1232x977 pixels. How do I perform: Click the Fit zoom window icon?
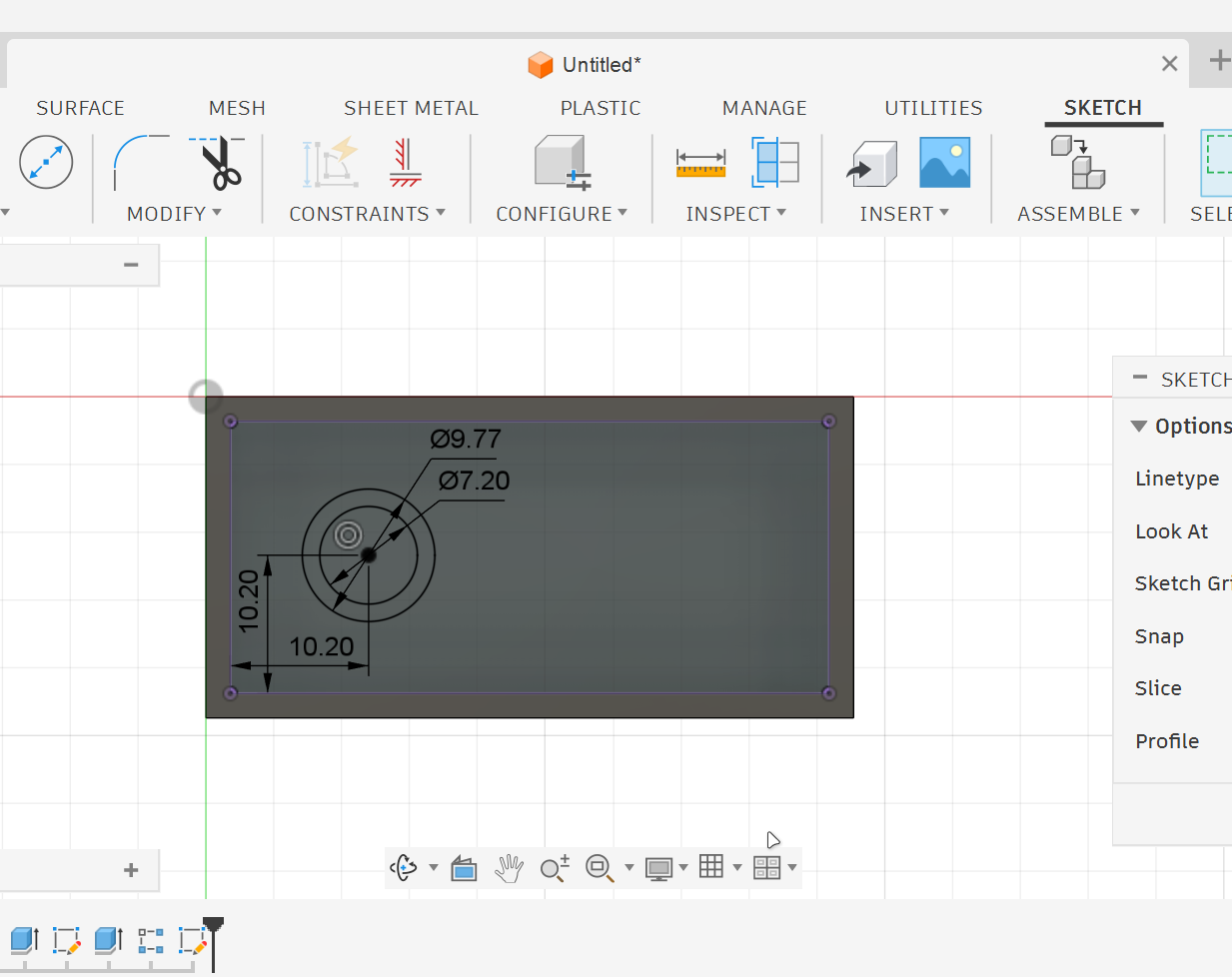click(x=600, y=868)
